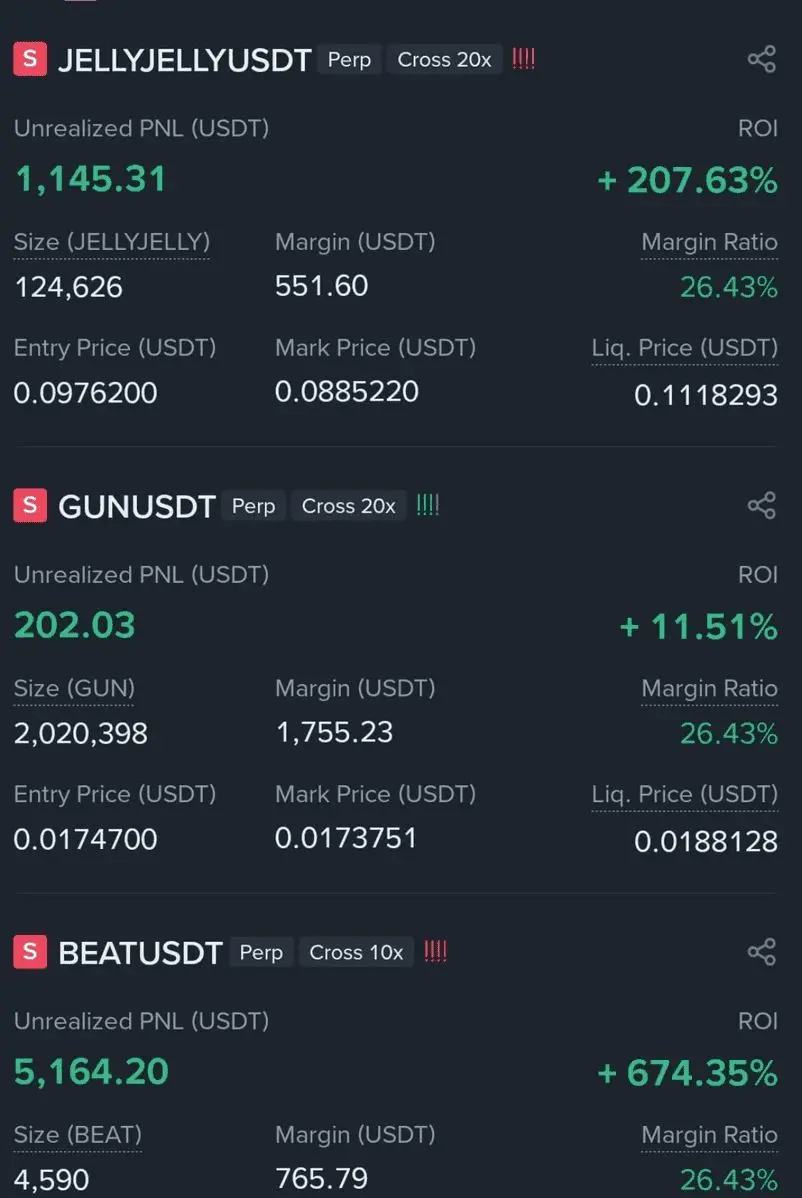Tap Margin Ratio label in JELLYJELLYUSDT card
The height and width of the screenshot is (1198, 802).
click(709, 242)
